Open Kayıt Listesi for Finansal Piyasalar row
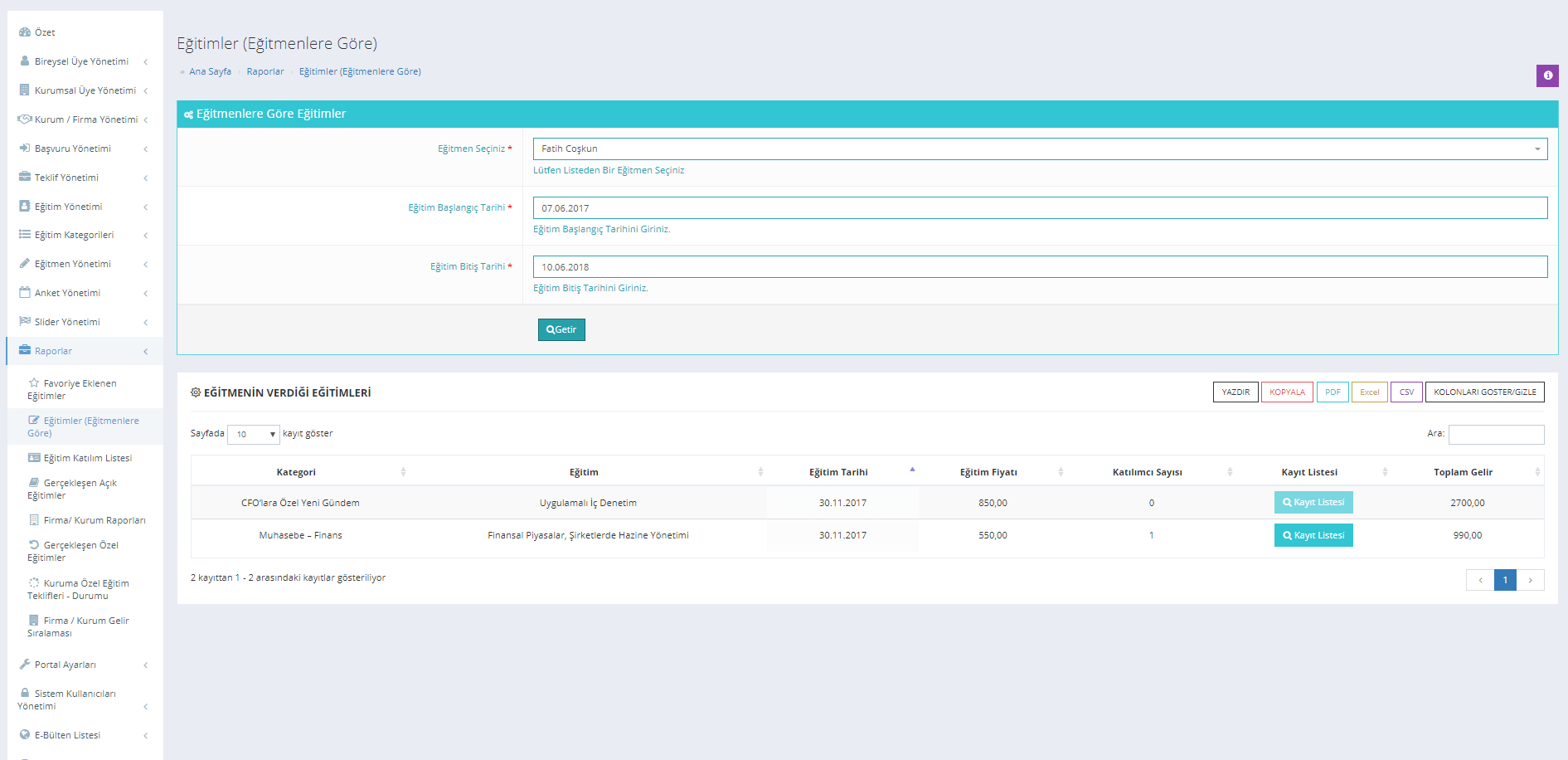 tap(1313, 535)
